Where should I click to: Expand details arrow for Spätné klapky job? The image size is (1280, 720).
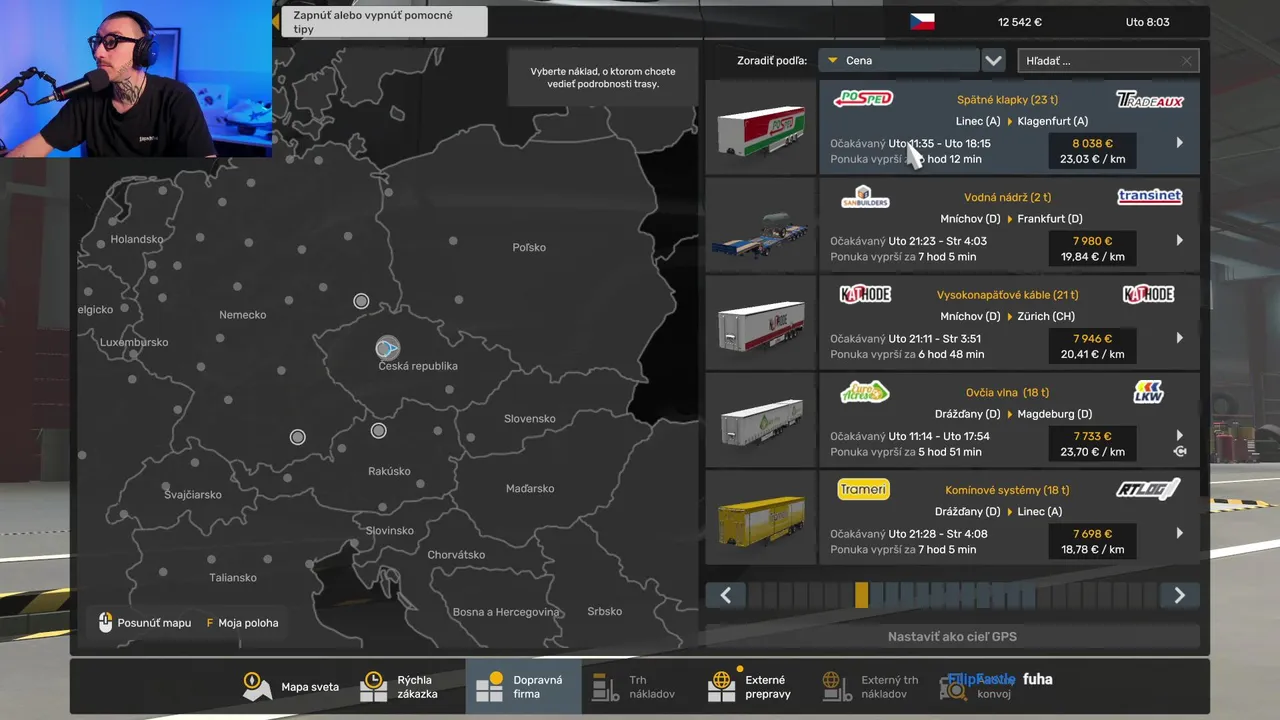click(1180, 143)
